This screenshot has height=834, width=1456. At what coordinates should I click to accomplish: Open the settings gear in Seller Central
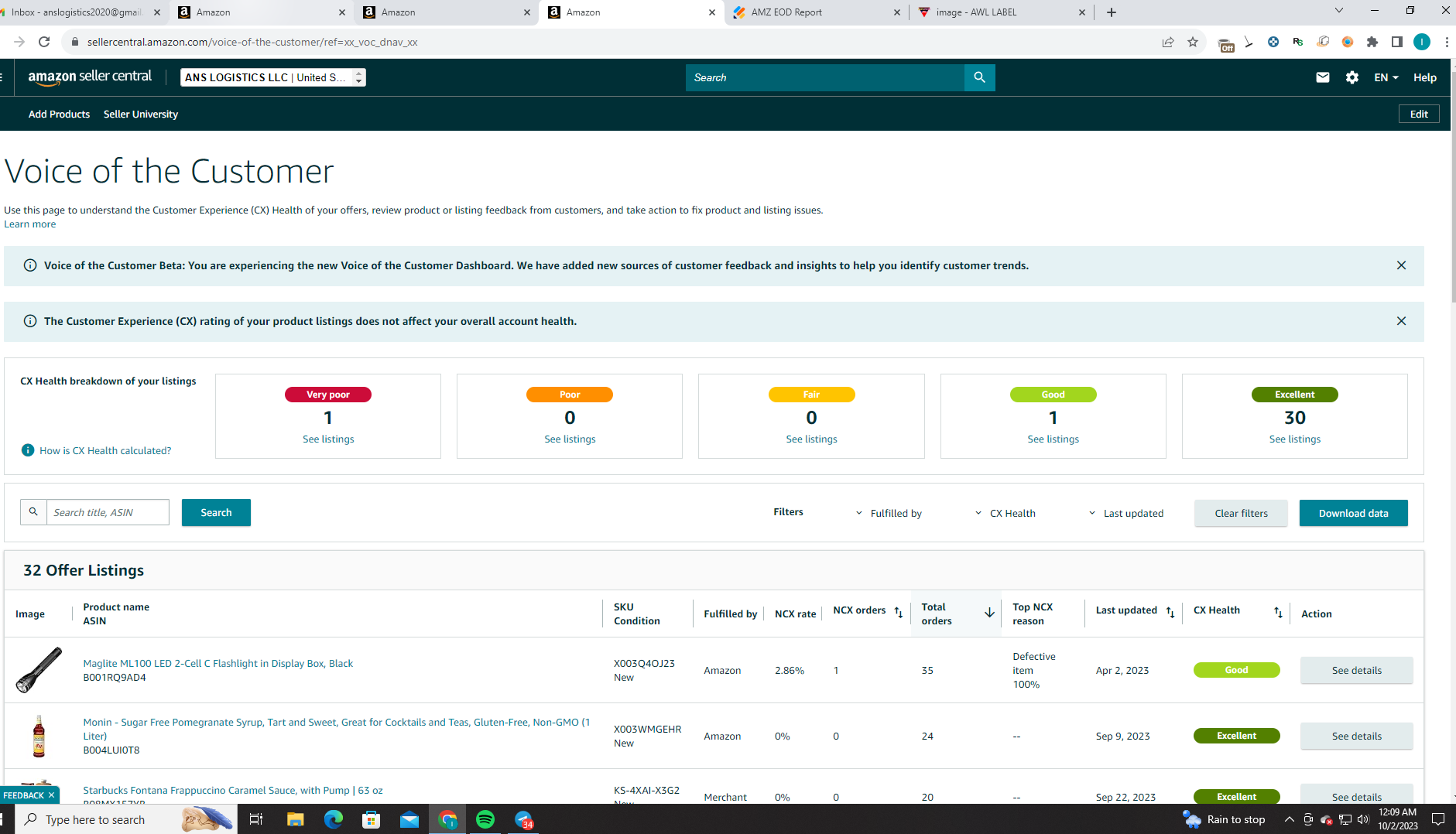[1352, 77]
